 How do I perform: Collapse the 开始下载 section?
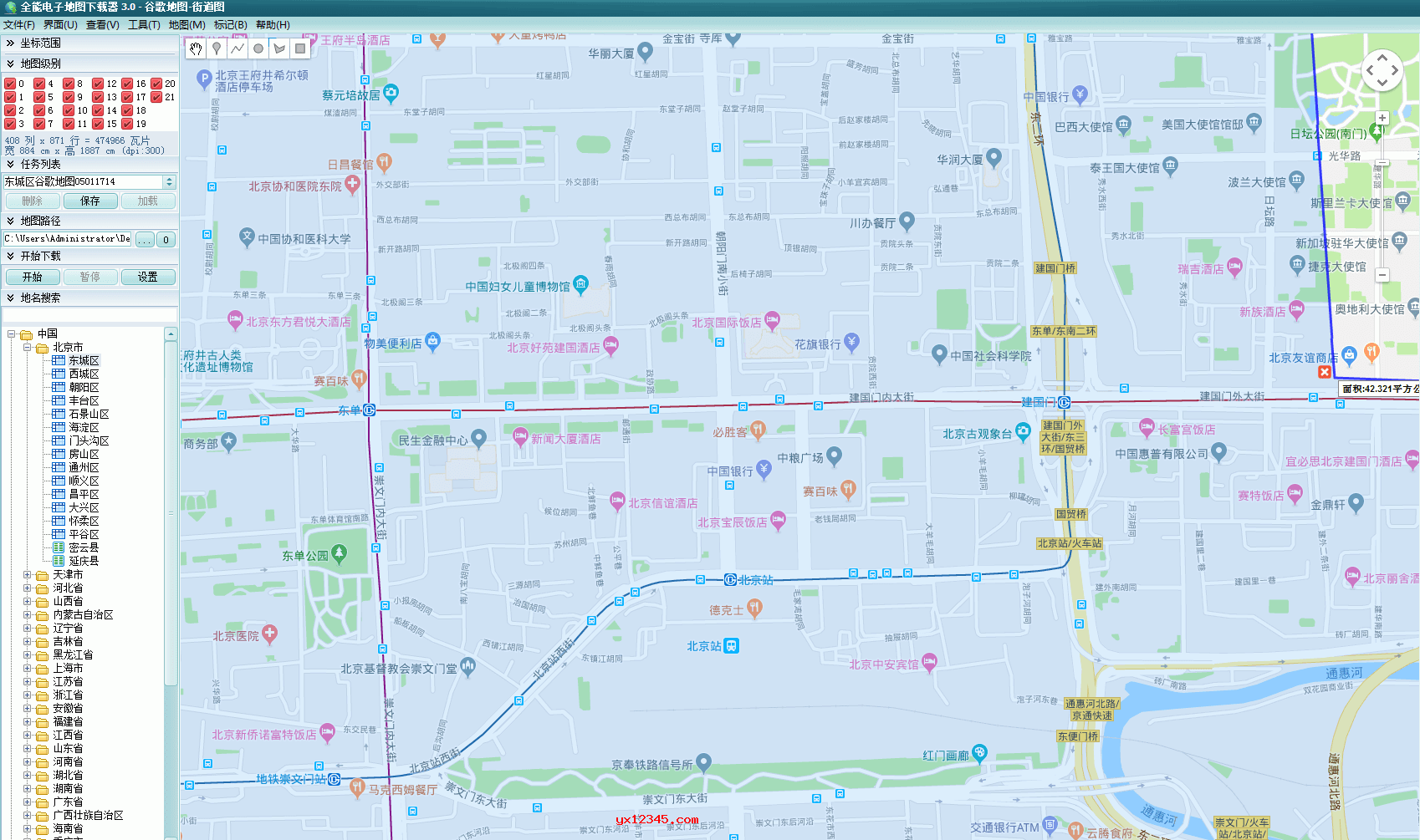pos(10,256)
